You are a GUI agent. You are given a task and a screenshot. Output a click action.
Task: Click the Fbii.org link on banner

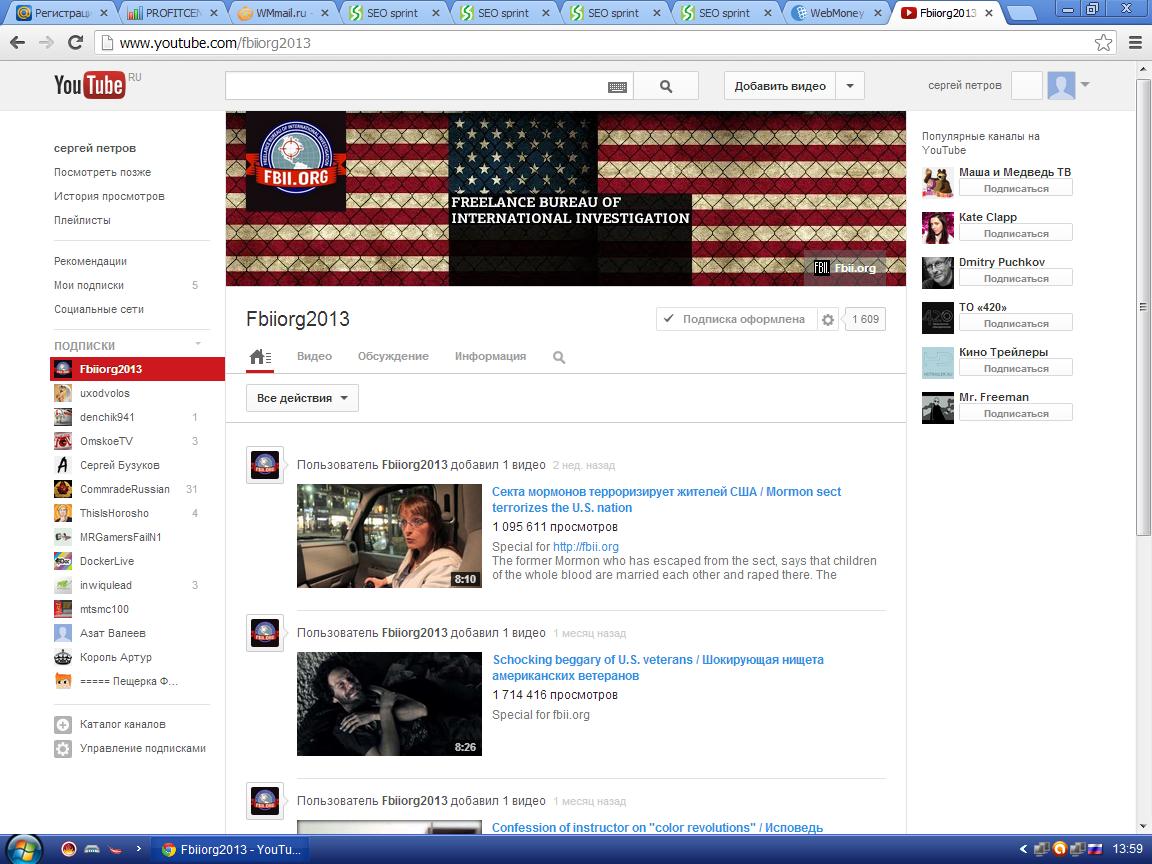[846, 267]
